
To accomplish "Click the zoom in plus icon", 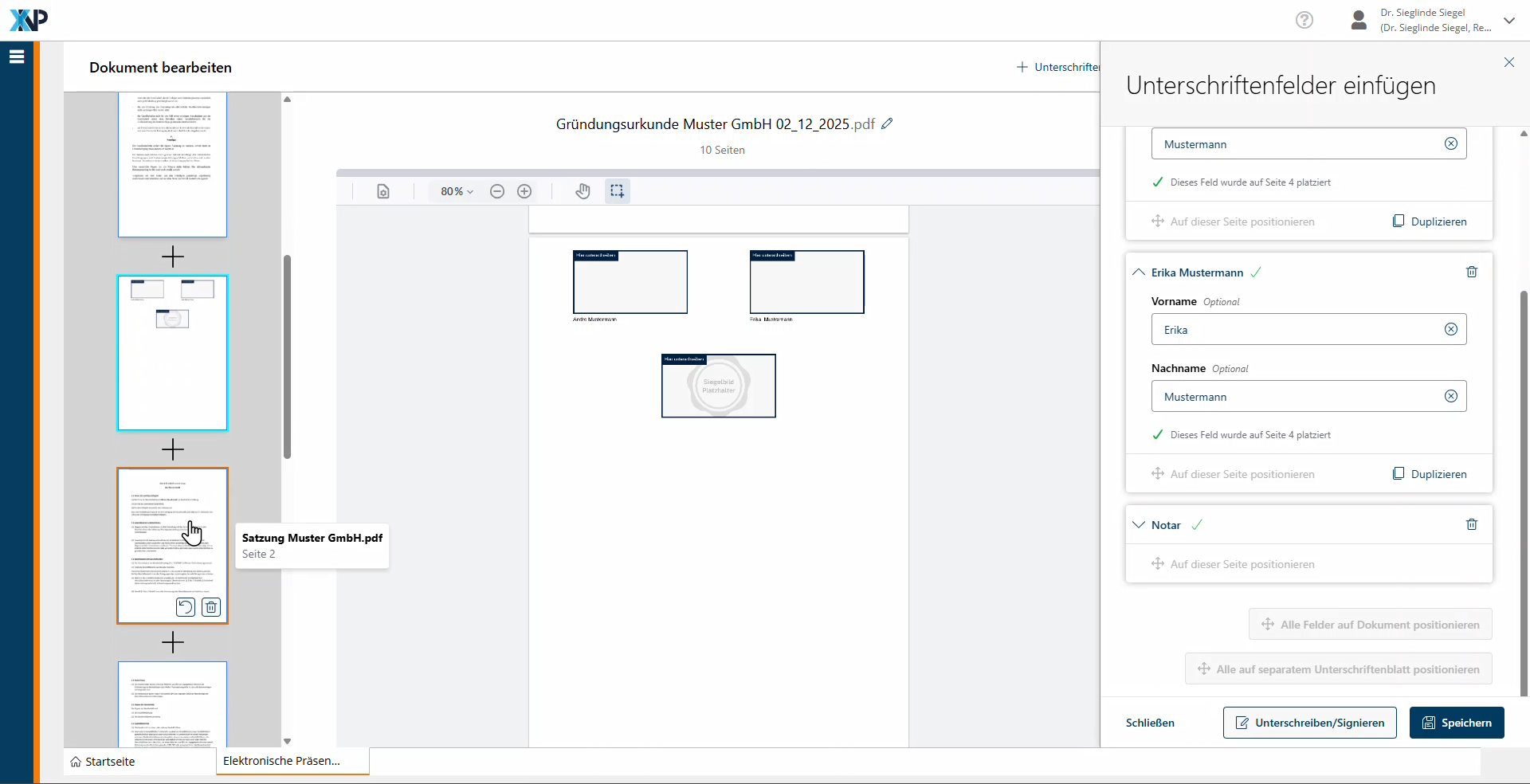I will click(x=524, y=191).
